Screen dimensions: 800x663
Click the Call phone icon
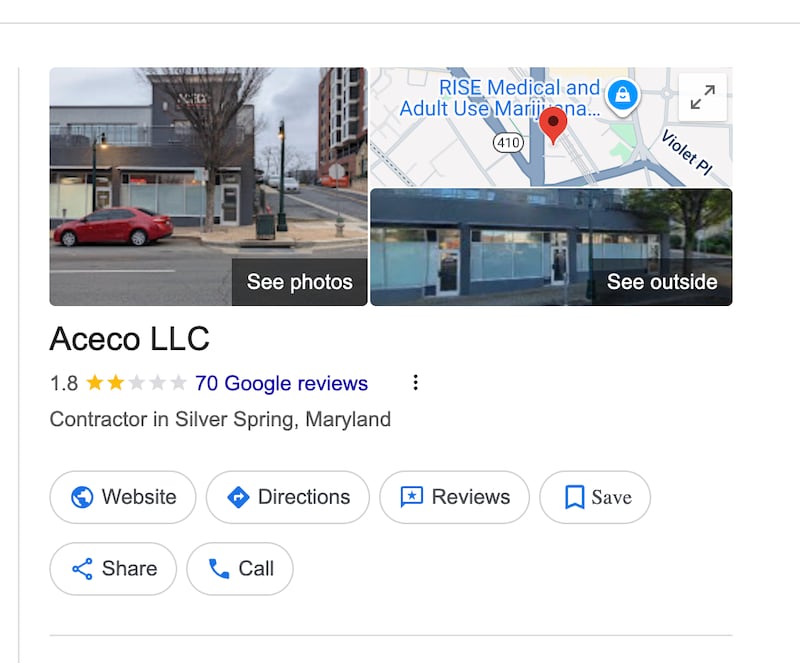point(219,568)
